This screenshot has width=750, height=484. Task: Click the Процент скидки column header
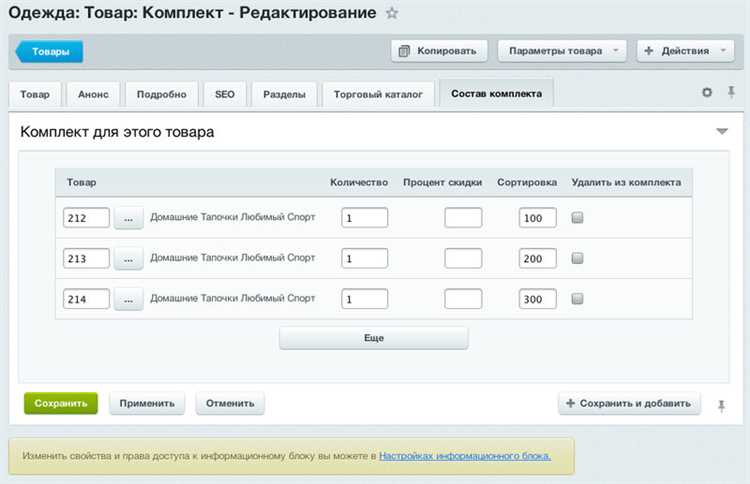coord(442,182)
